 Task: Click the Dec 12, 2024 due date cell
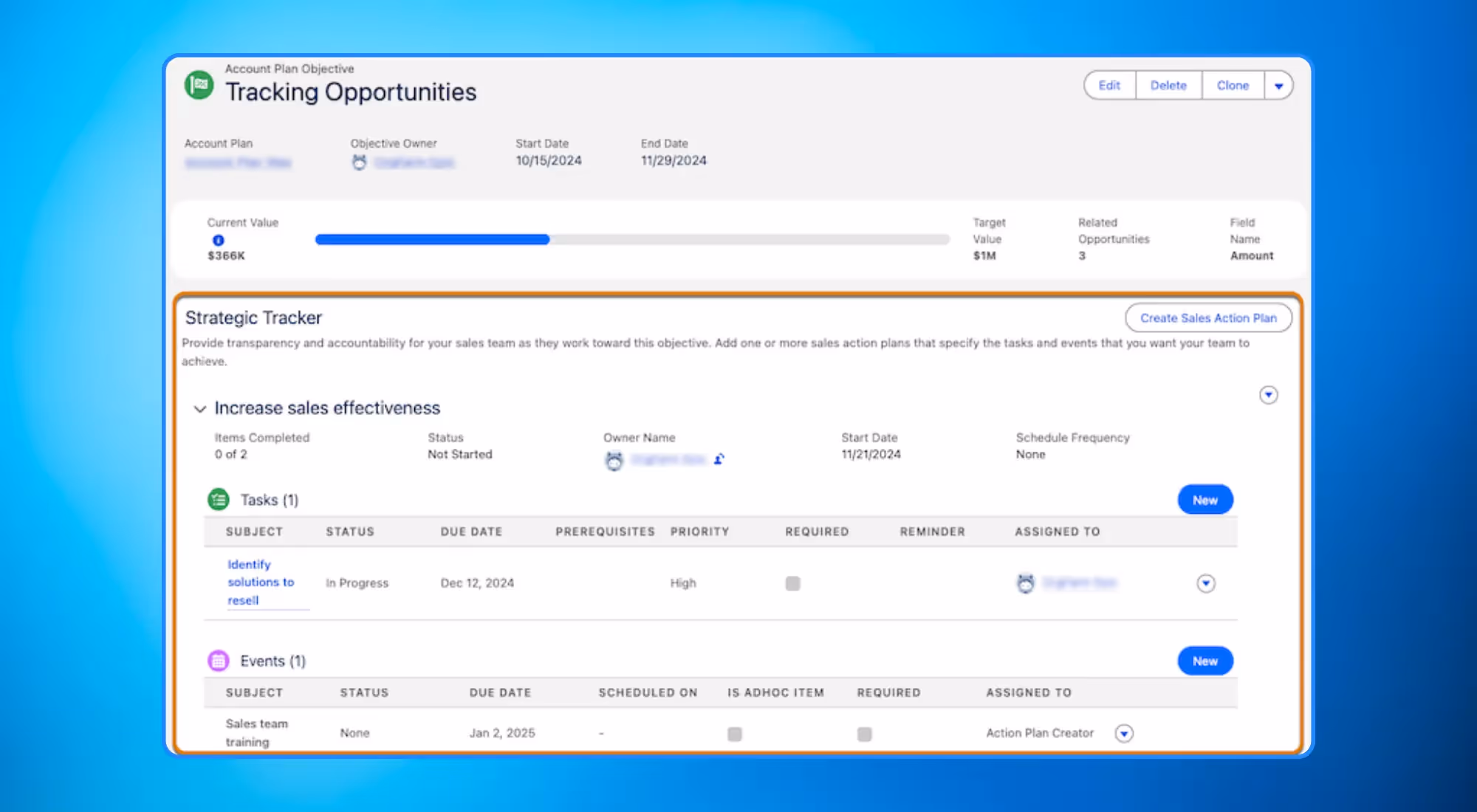477,583
